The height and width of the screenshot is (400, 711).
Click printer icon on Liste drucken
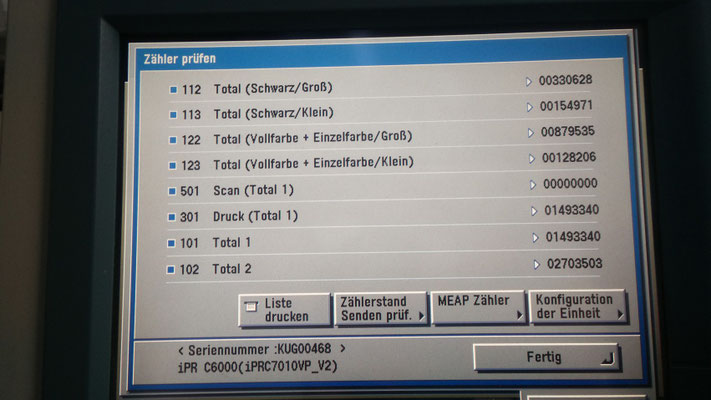(251, 307)
